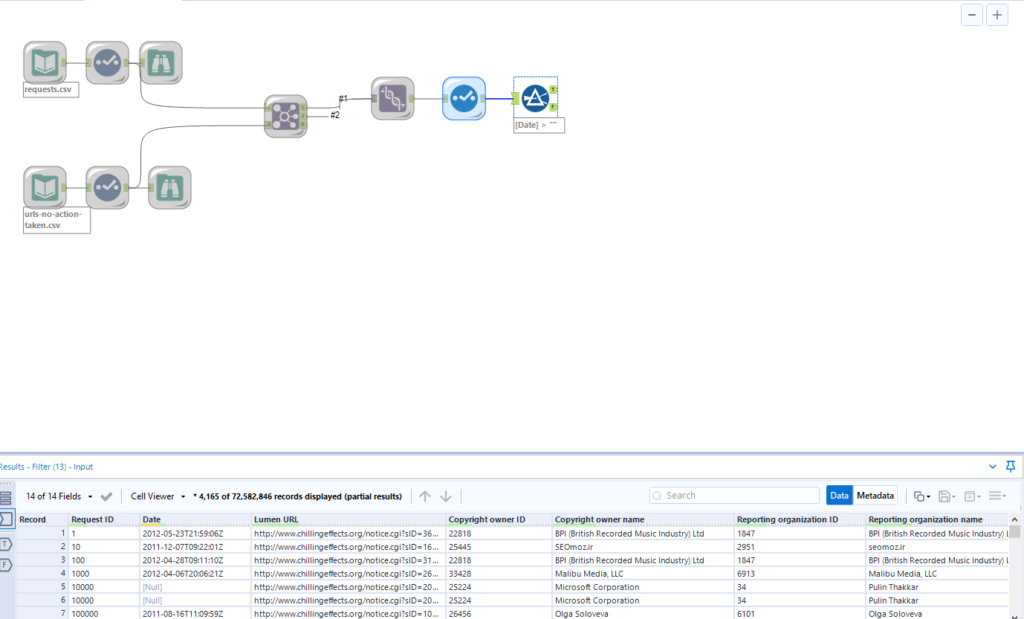The height and width of the screenshot is (619, 1024).
Task: Select the Input Data tool labeled urls-no-action-taken.csv
Action: click(44, 187)
